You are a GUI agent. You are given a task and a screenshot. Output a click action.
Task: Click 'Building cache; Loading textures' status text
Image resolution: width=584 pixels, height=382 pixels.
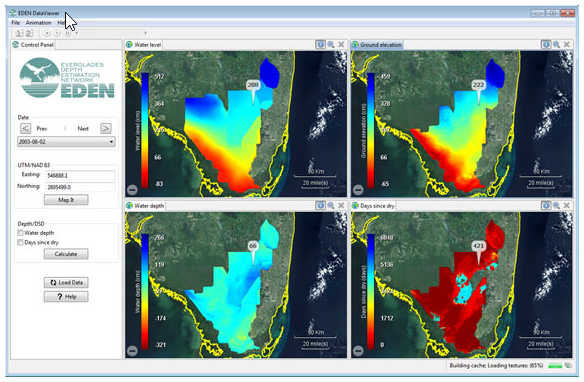point(496,366)
